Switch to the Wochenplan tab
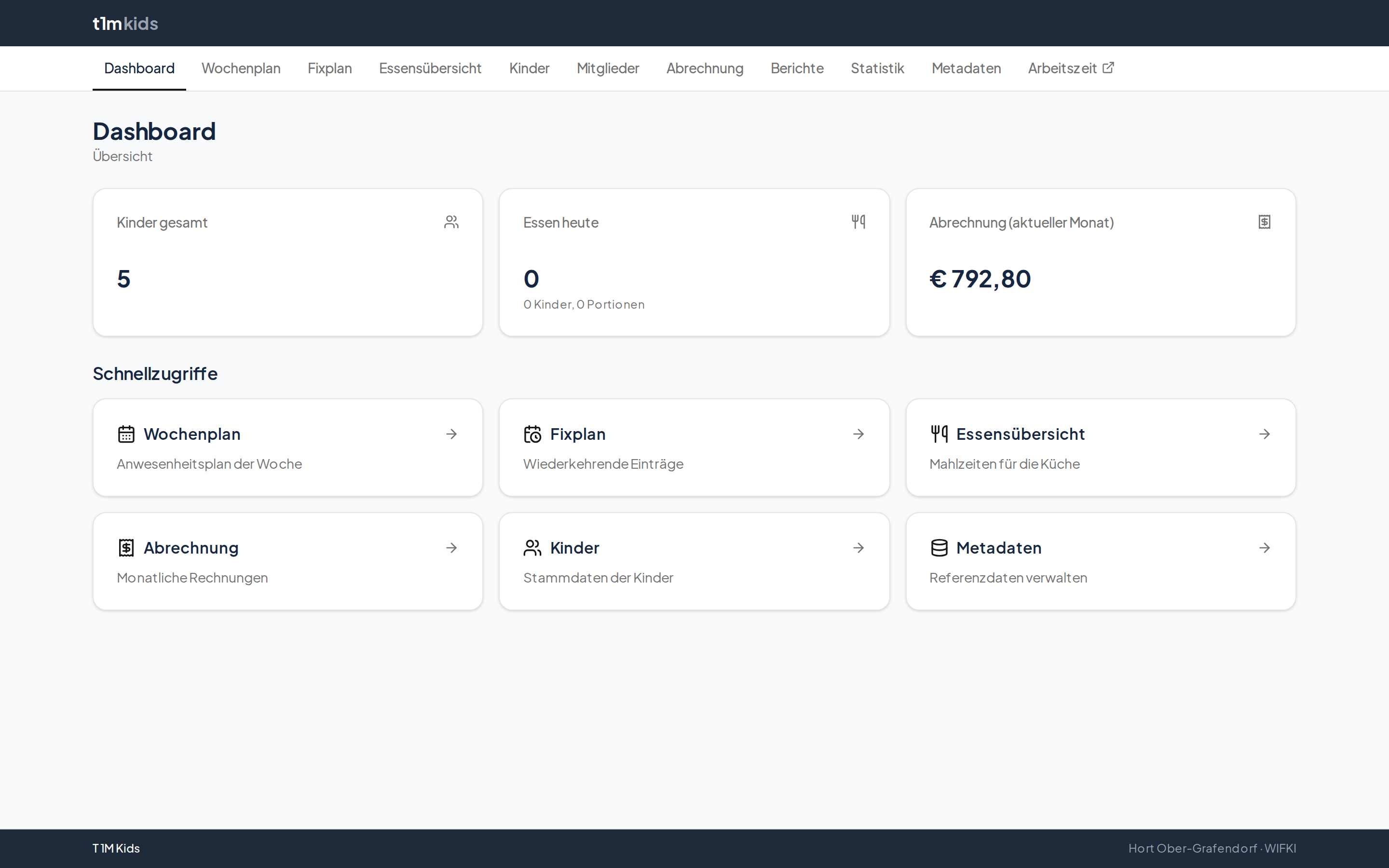The height and width of the screenshot is (868, 1389). click(x=241, y=68)
